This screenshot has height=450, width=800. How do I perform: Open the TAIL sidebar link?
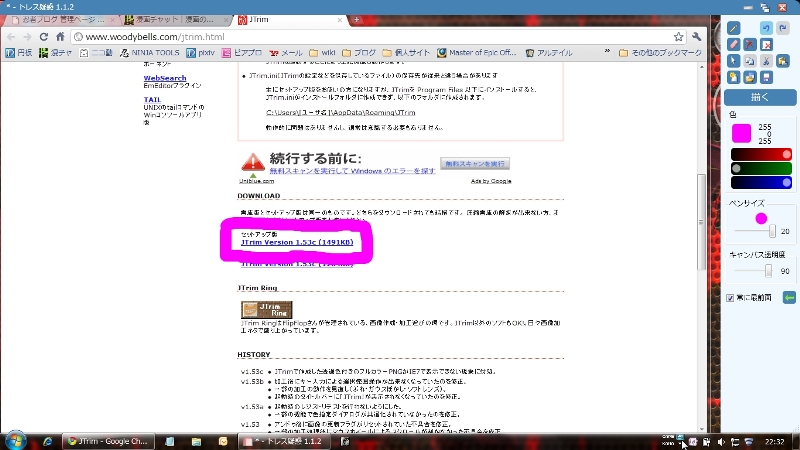[x=152, y=99]
